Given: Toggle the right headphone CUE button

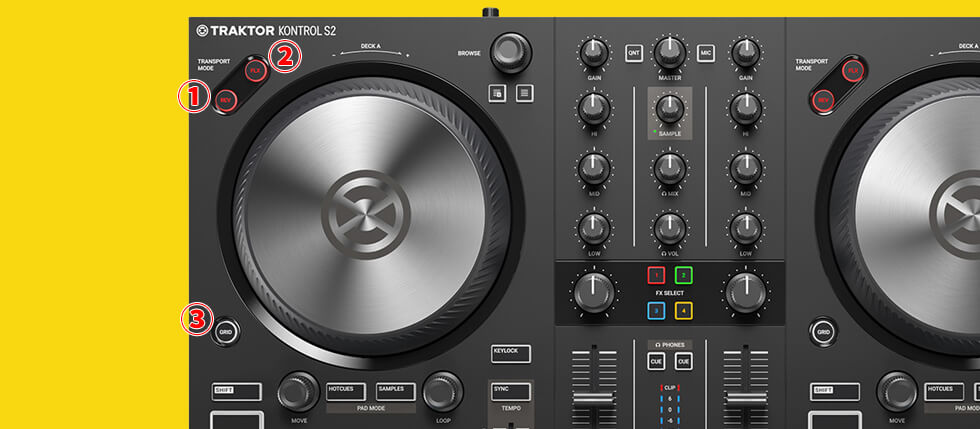Looking at the screenshot, I should (684, 361).
